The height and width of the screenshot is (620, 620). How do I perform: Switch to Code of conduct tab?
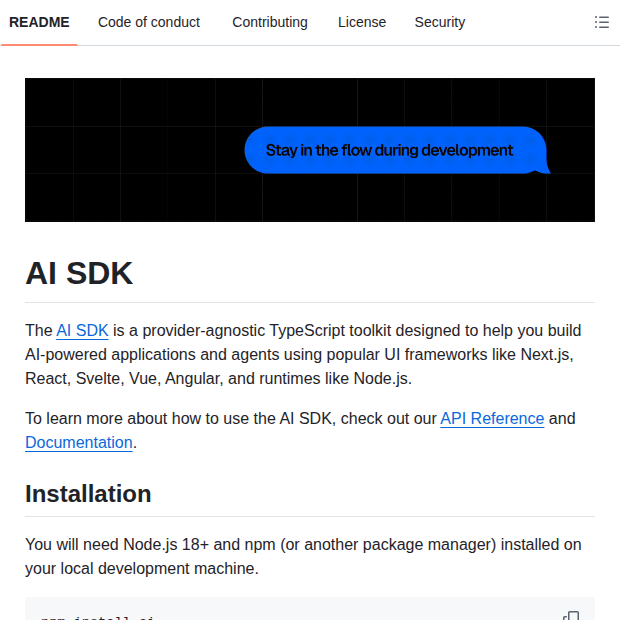click(x=149, y=23)
